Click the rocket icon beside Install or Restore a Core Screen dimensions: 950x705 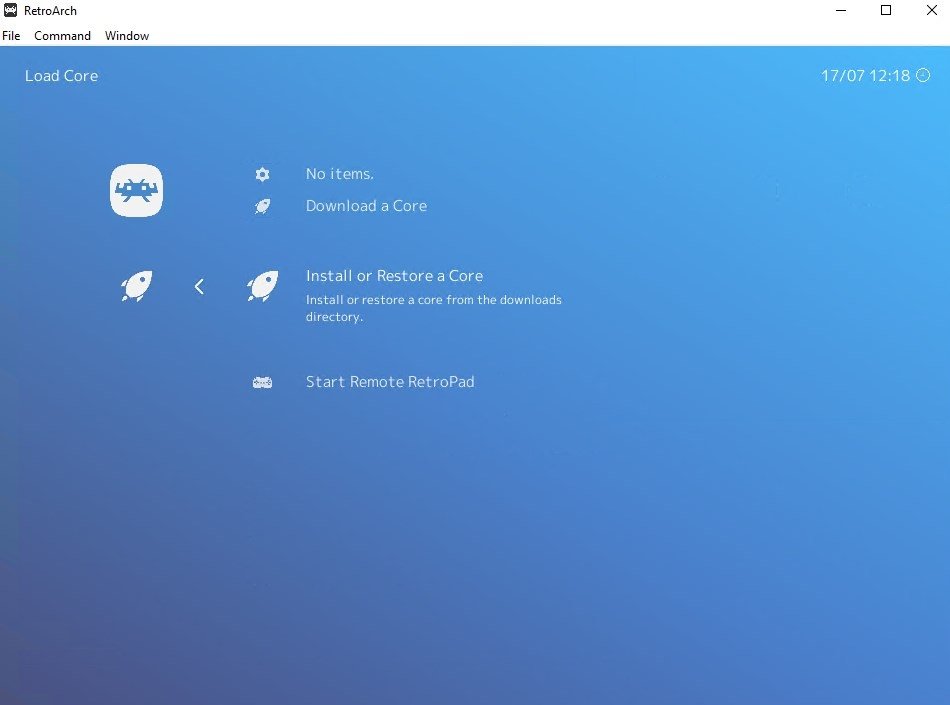(262, 286)
